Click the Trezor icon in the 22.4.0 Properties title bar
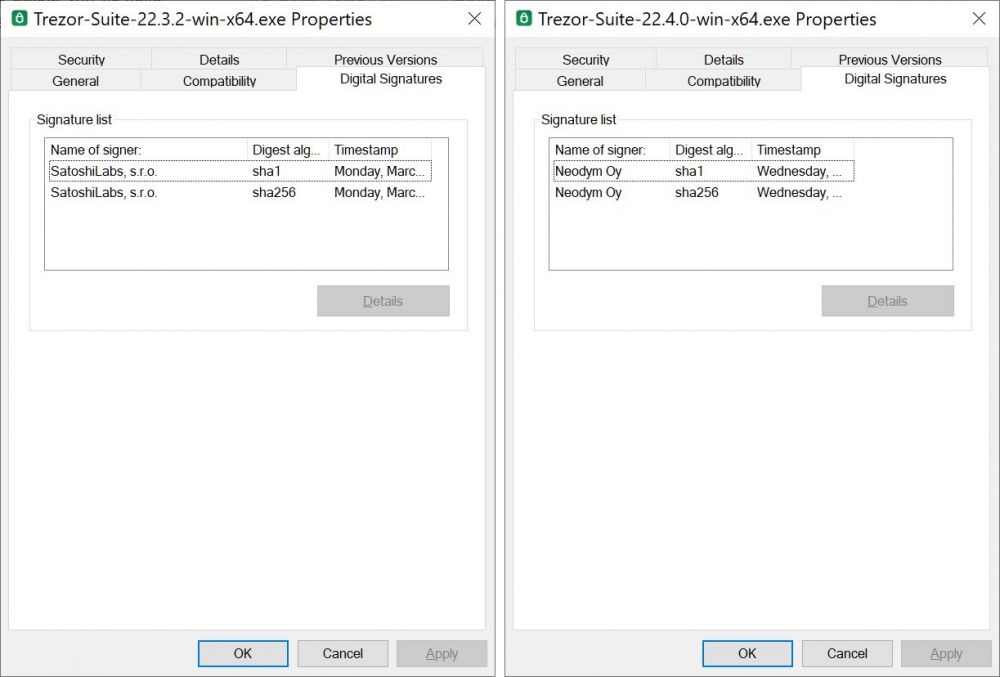 524,18
